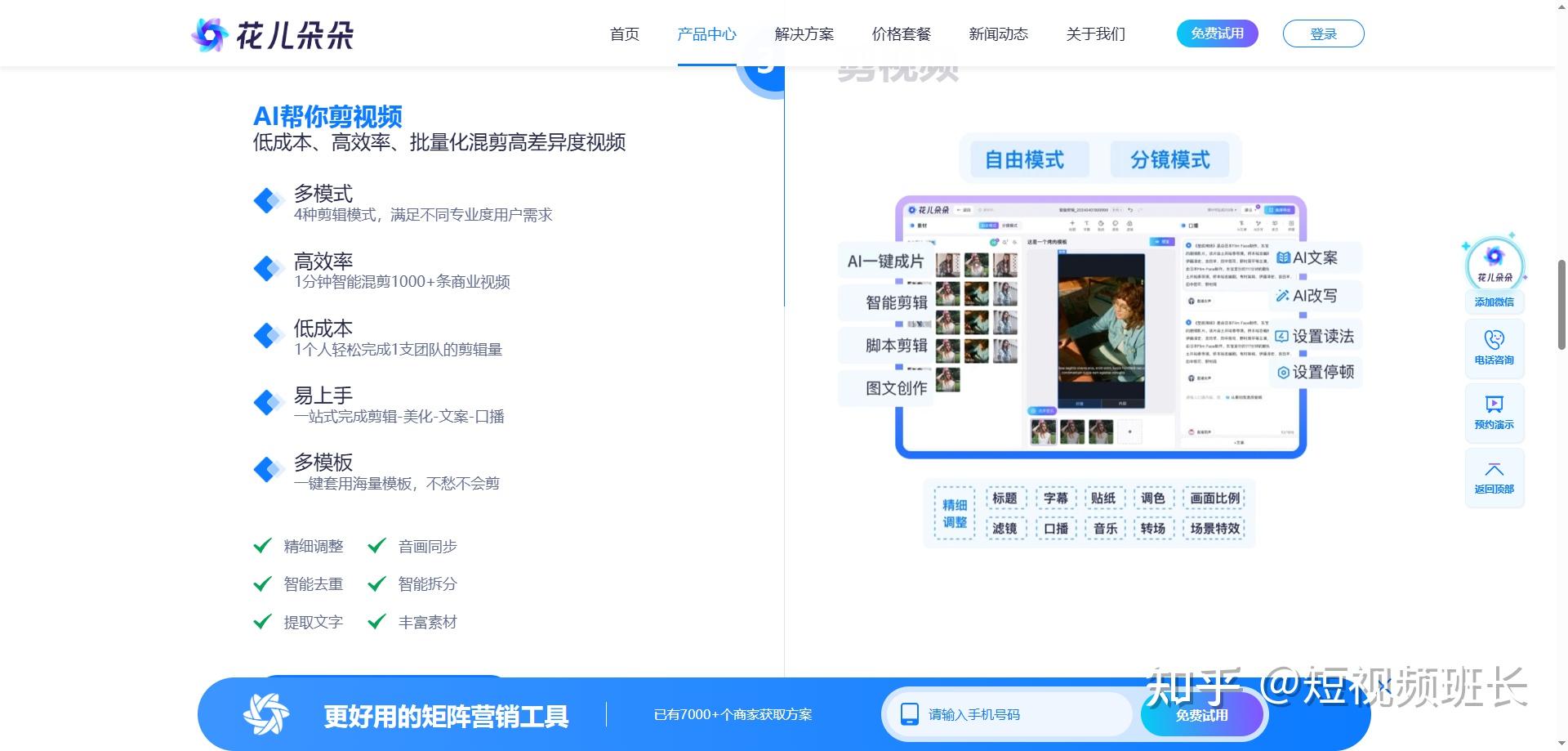The width and height of the screenshot is (1568, 751).
Task: Click the 设置读法 icon
Action: pos(1282,337)
